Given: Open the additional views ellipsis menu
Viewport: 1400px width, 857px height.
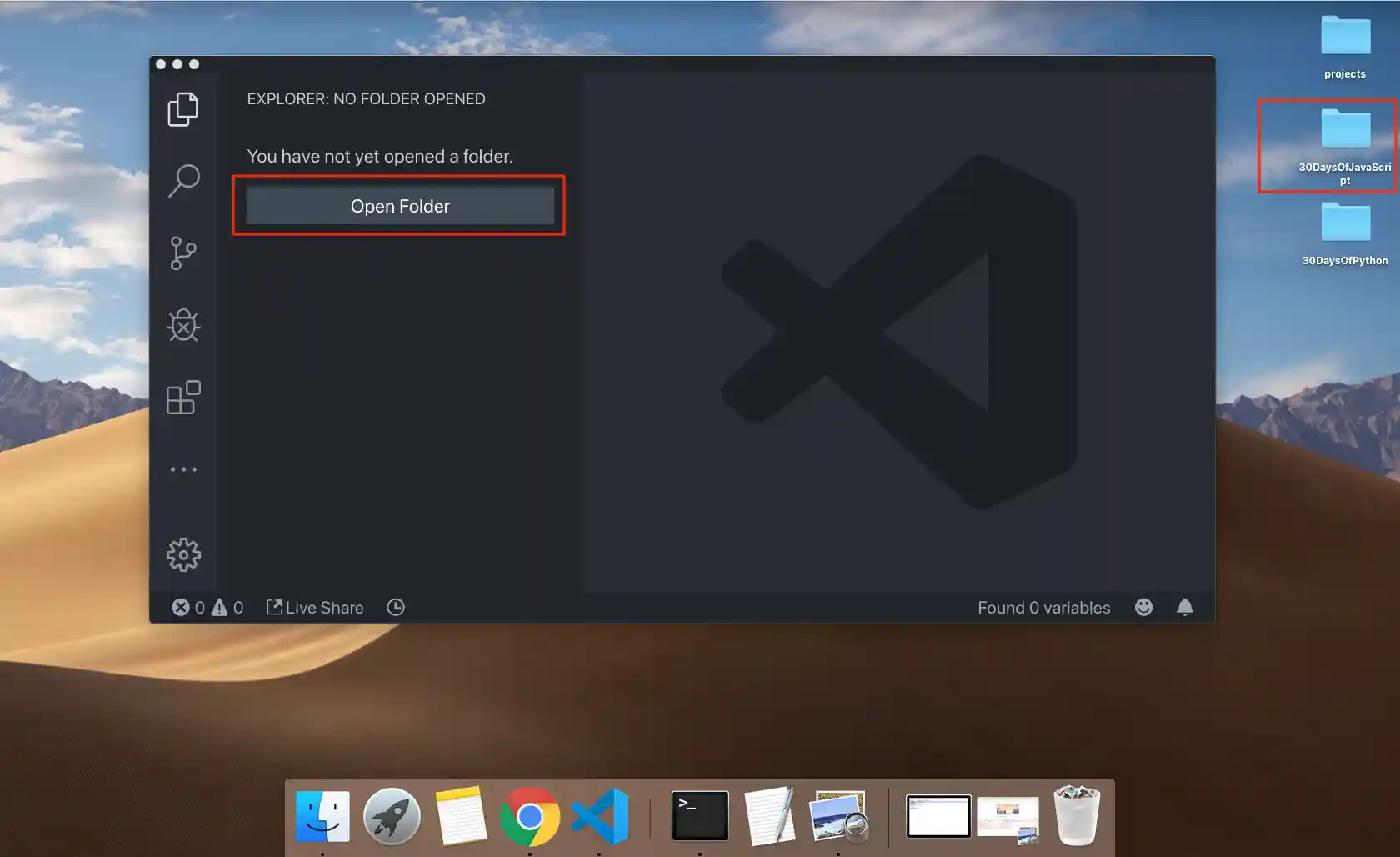Looking at the screenshot, I should pos(183,469).
